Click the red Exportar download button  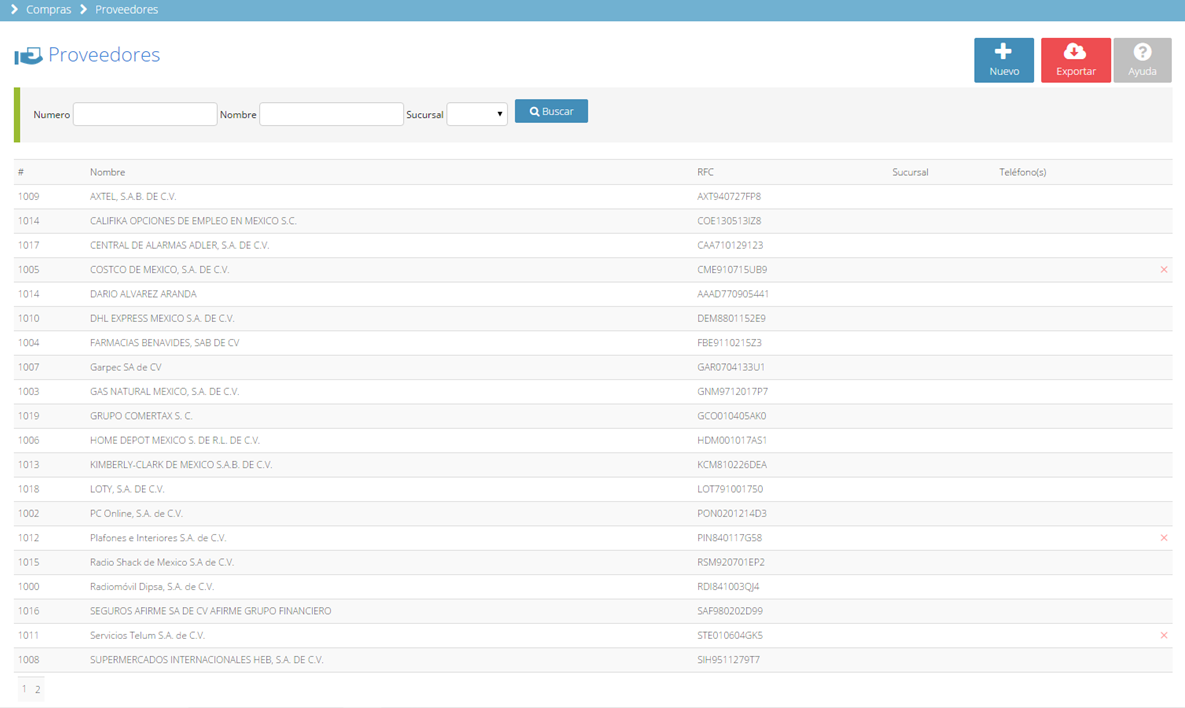tap(1075, 60)
